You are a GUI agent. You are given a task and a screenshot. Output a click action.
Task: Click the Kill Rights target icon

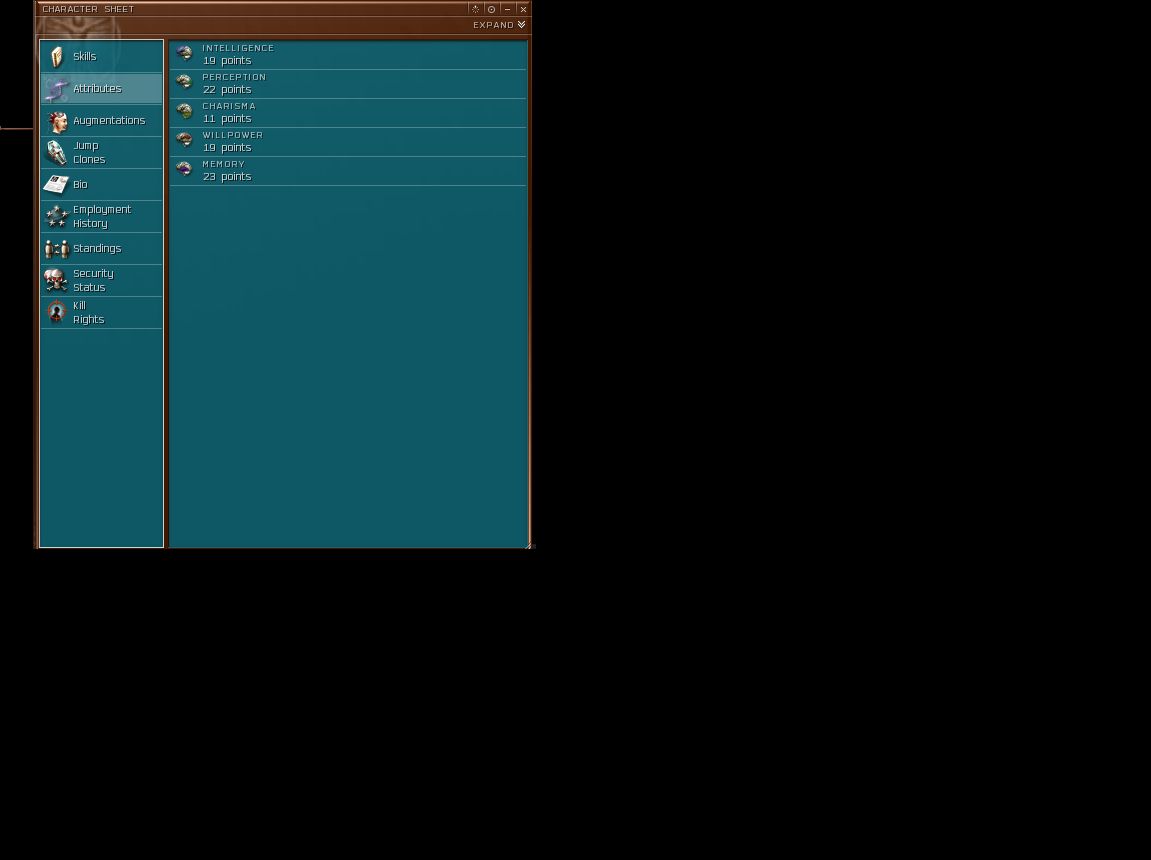(57, 313)
